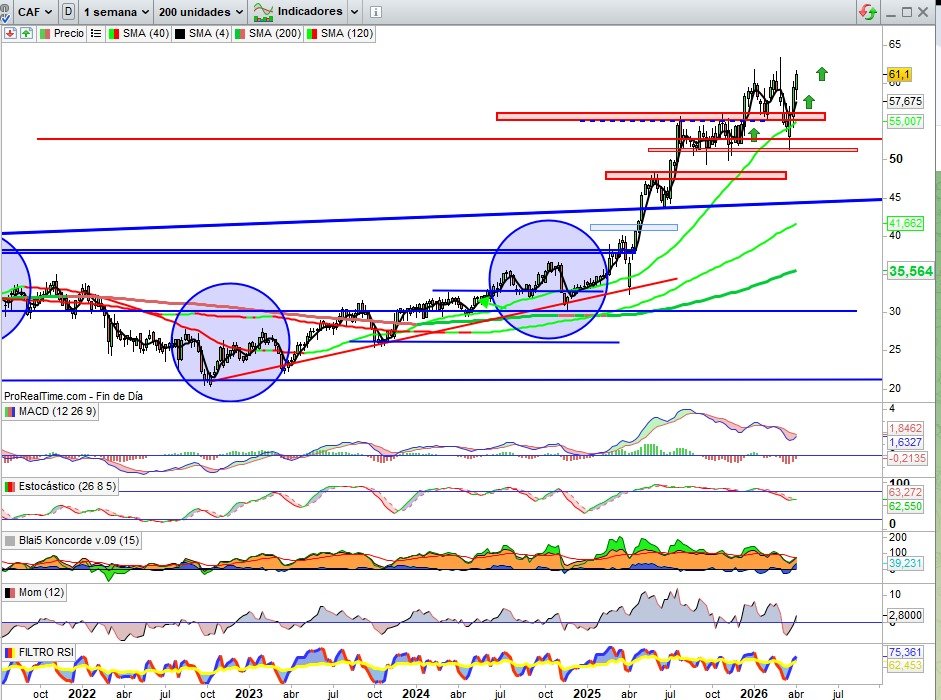
Task: Click the green up-arrow page icon
Action: [x=26, y=33]
